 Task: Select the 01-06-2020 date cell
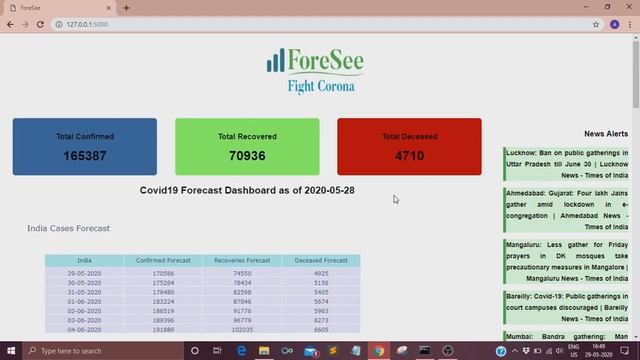84,302
